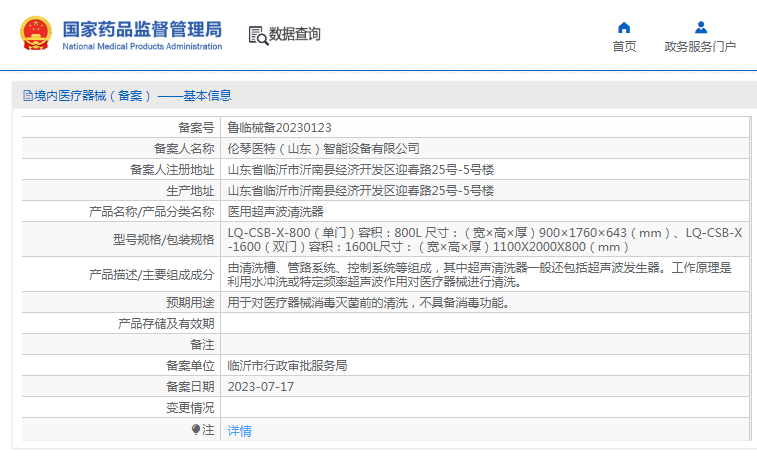This screenshot has height=460, width=757.
Task: Click the national emblem logo
Action: click(36, 33)
